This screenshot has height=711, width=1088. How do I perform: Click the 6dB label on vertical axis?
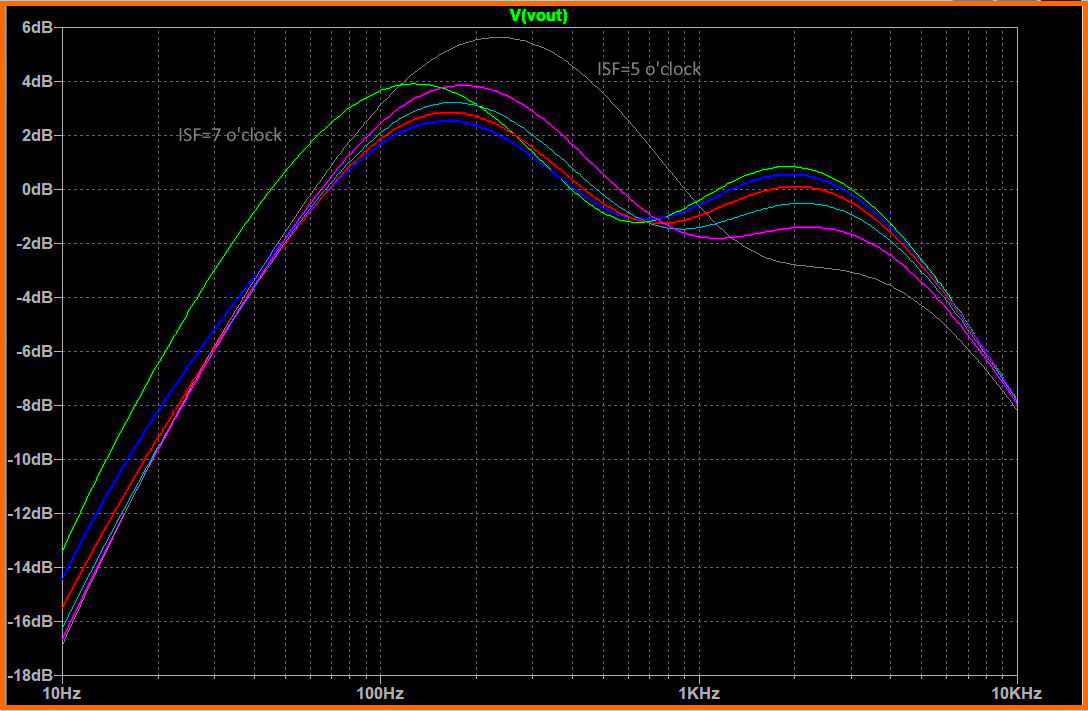(x=37, y=28)
